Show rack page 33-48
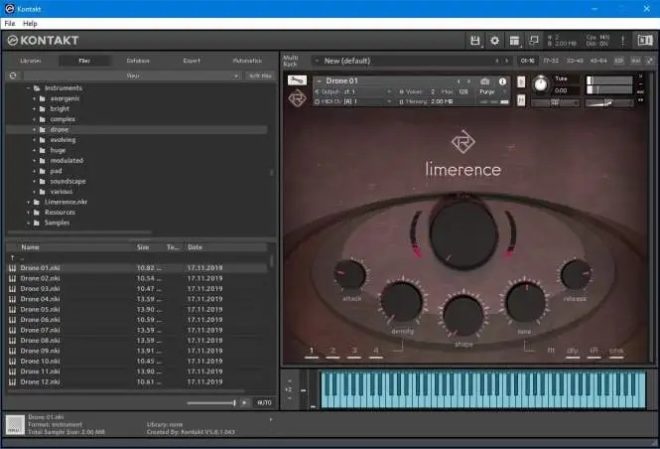 pos(575,61)
